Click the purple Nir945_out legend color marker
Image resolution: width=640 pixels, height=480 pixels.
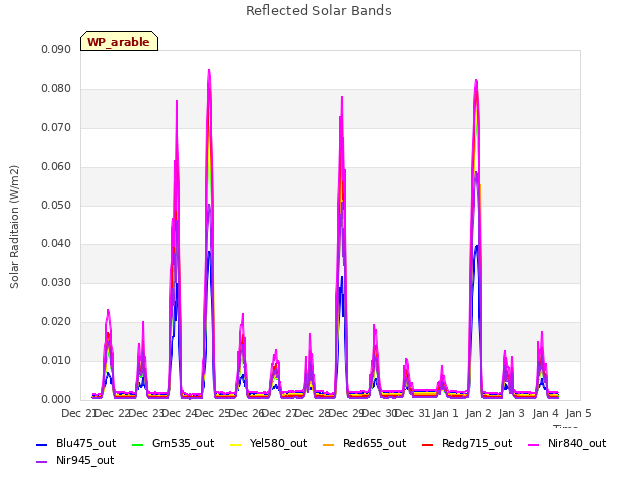(x=42, y=462)
